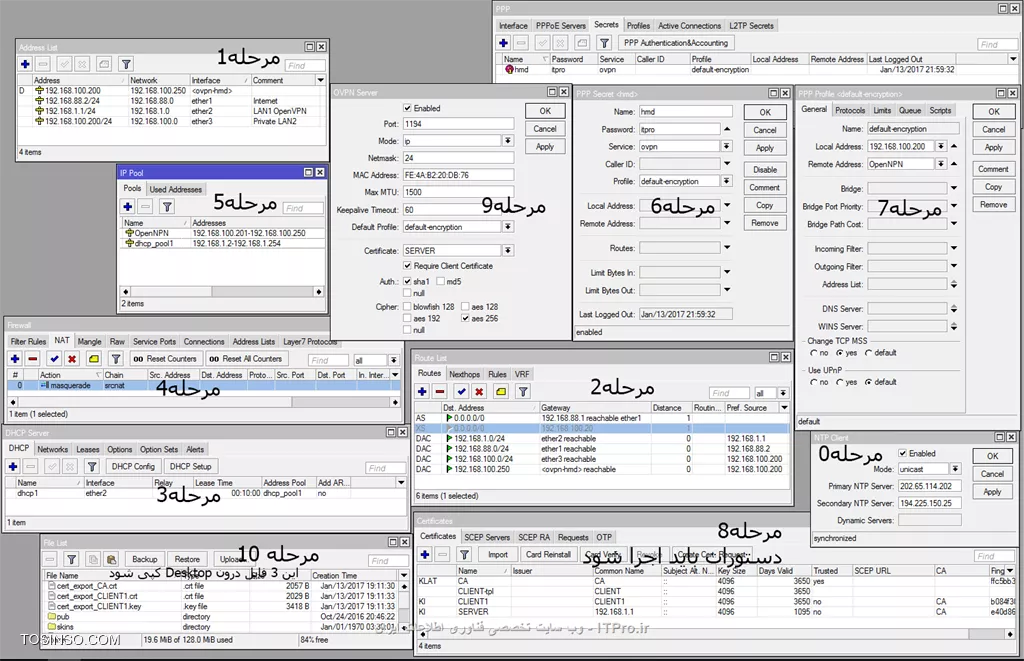Screen dimensions: 1024x661
Task: Enable selected route with checkmark icon
Action: [x=462, y=391]
